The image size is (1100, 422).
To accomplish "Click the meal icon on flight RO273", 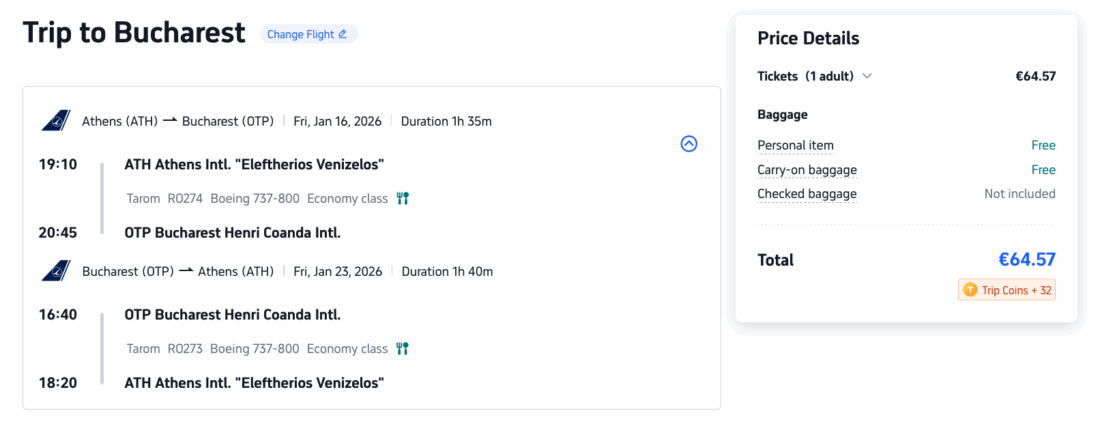I will [402, 349].
